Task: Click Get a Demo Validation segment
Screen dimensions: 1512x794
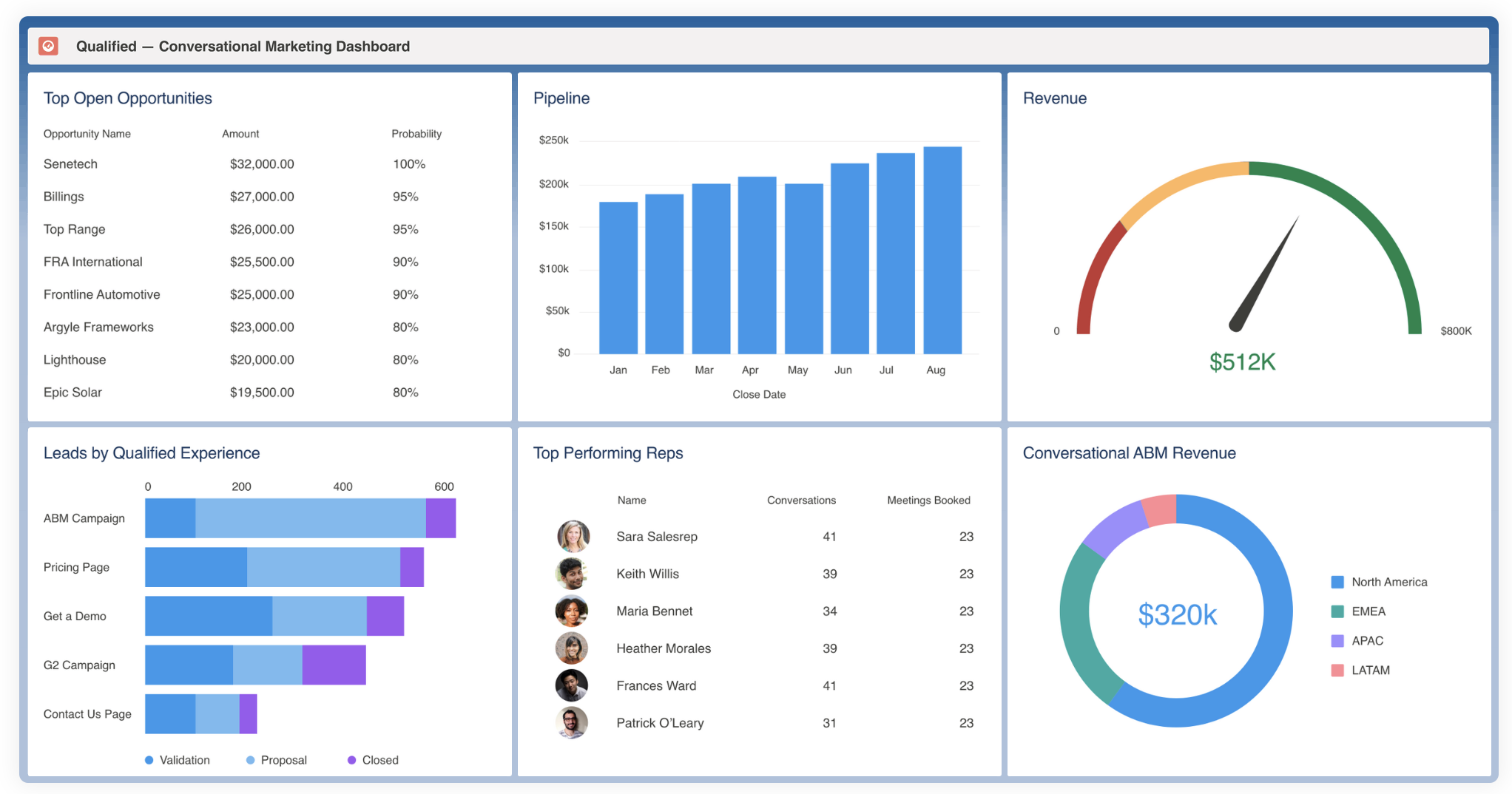Action: pos(209,616)
